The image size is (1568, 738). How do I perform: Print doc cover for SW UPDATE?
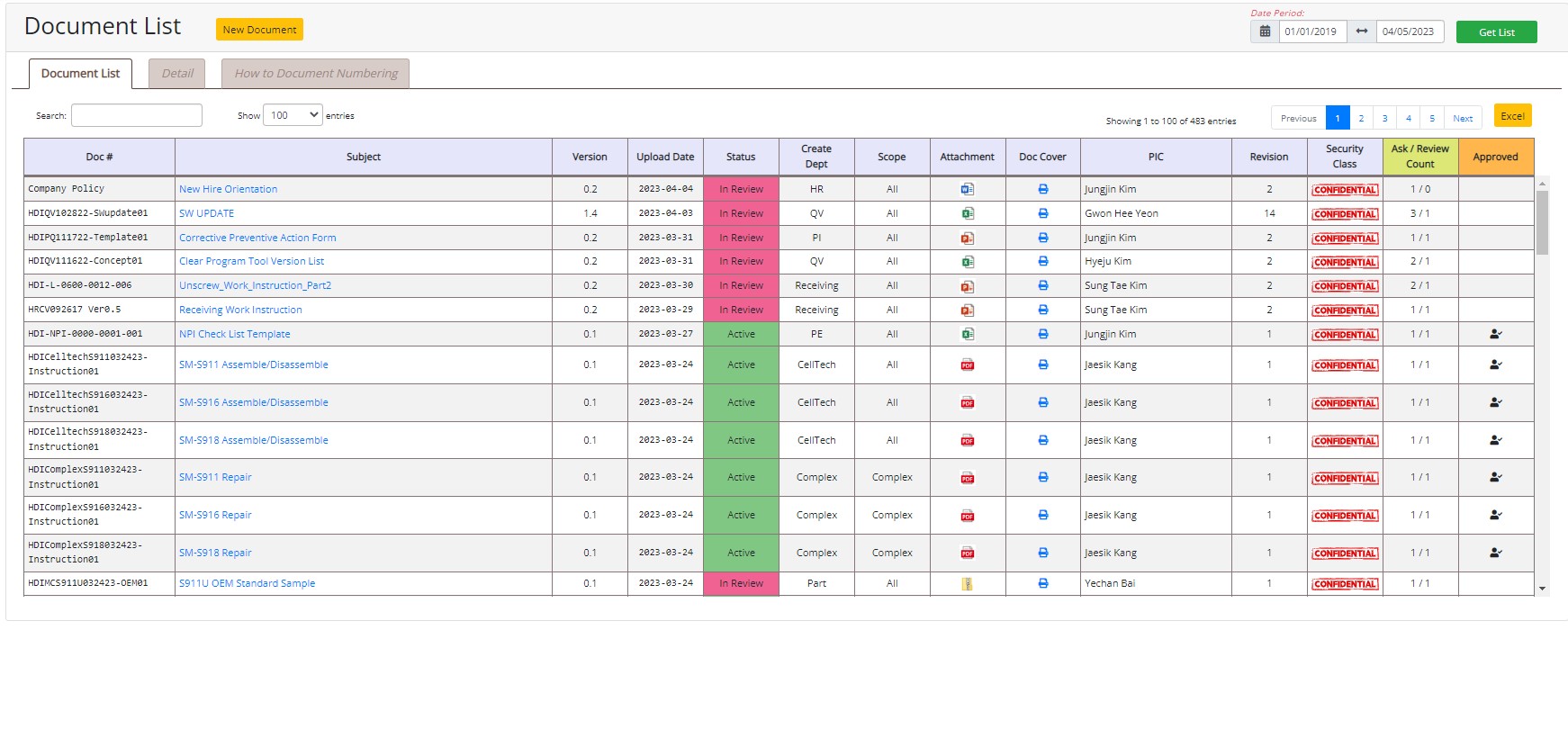pyautogui.click(x=1042, y=213)
